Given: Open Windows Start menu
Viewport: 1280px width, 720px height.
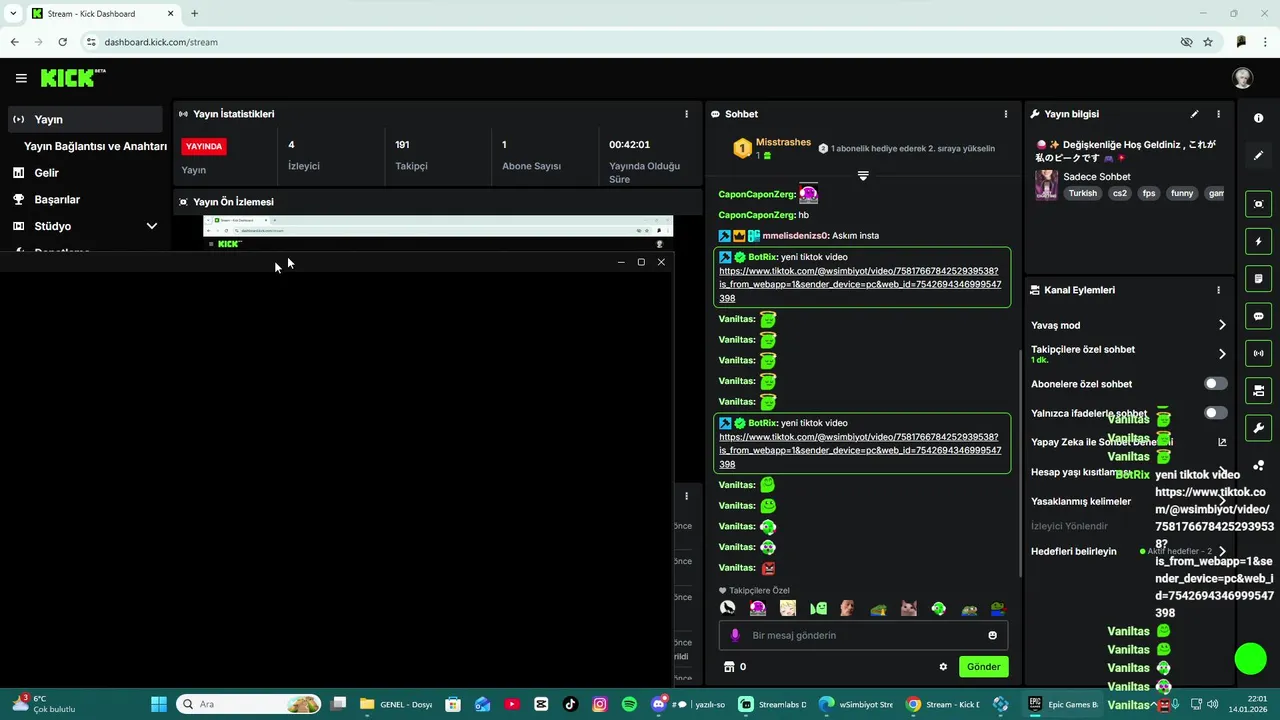Looking at the screenshot, I should click(x=158, y=704).
